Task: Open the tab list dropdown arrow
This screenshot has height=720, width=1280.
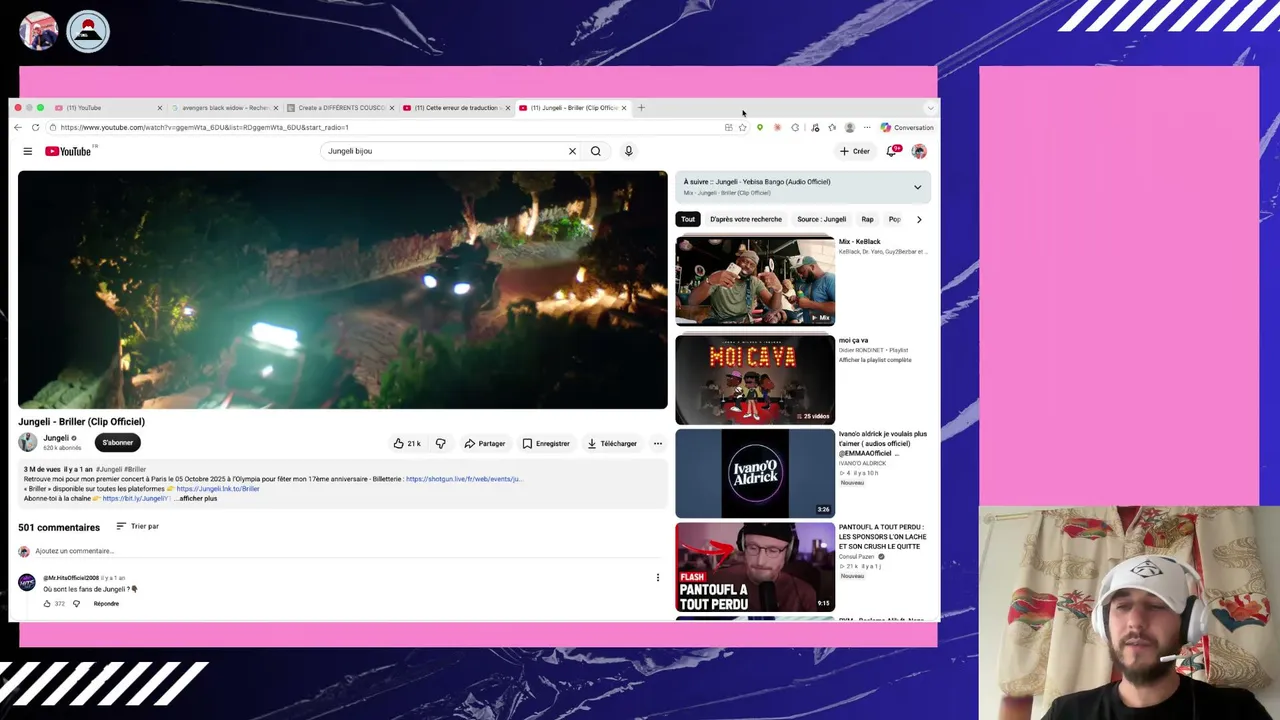Action: (x=930, y=107)
